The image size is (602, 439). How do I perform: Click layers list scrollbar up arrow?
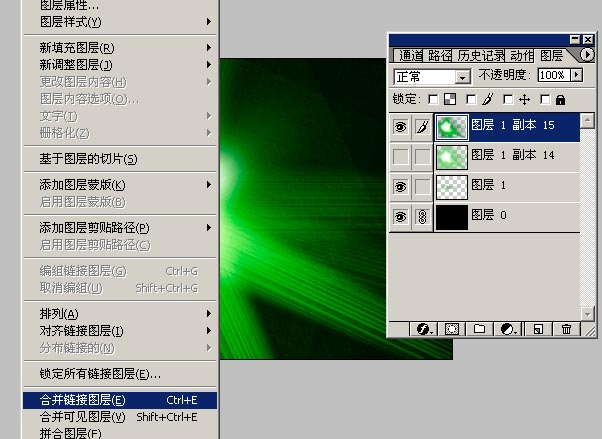coord(587,121)
